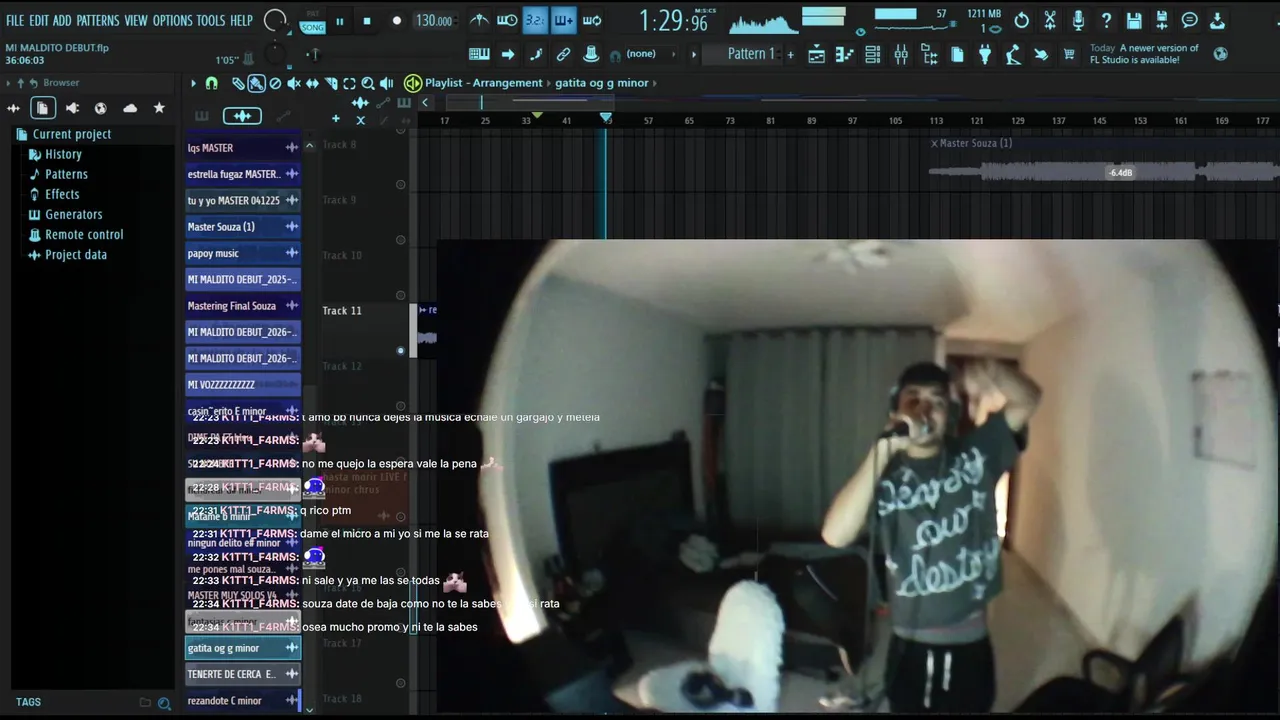Image resolution: width=1280 pixels, height=720 pixels.
Task: Select the playlist Mute tool
Action: pos(294,84)
